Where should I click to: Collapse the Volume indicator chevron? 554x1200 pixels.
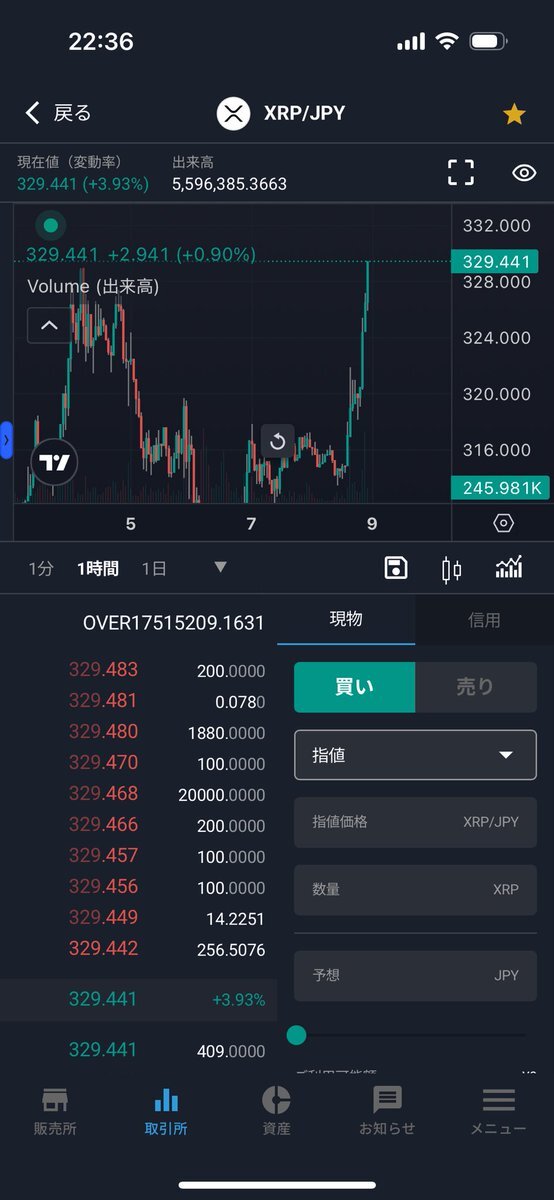(x=49, y=325)
